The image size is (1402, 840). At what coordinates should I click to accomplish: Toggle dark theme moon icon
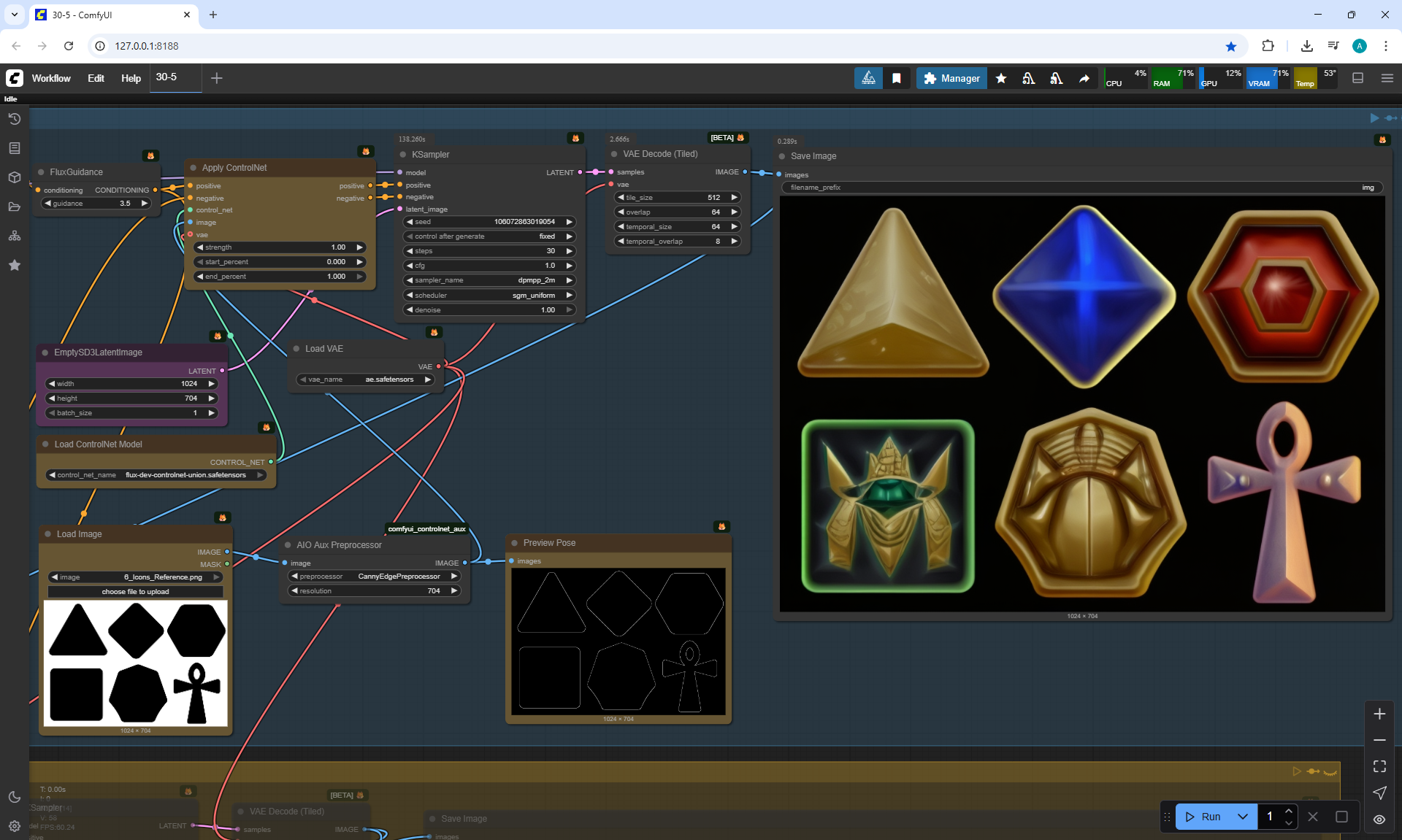(x=15, y=797)
